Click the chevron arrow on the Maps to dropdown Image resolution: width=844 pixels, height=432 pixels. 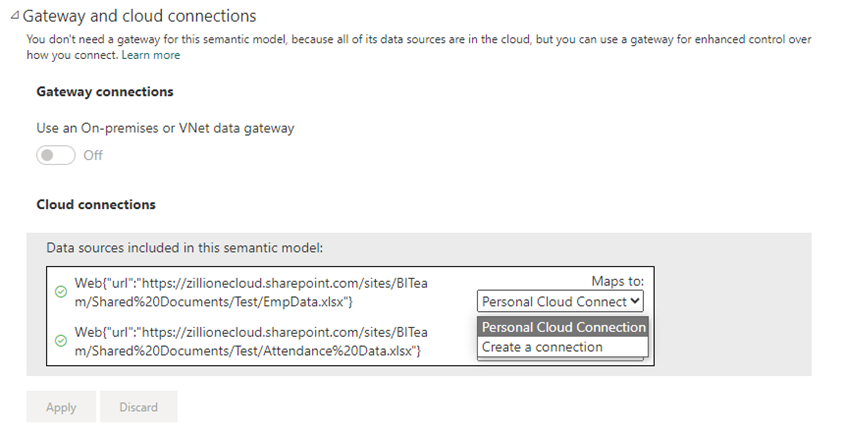point(635,301)
